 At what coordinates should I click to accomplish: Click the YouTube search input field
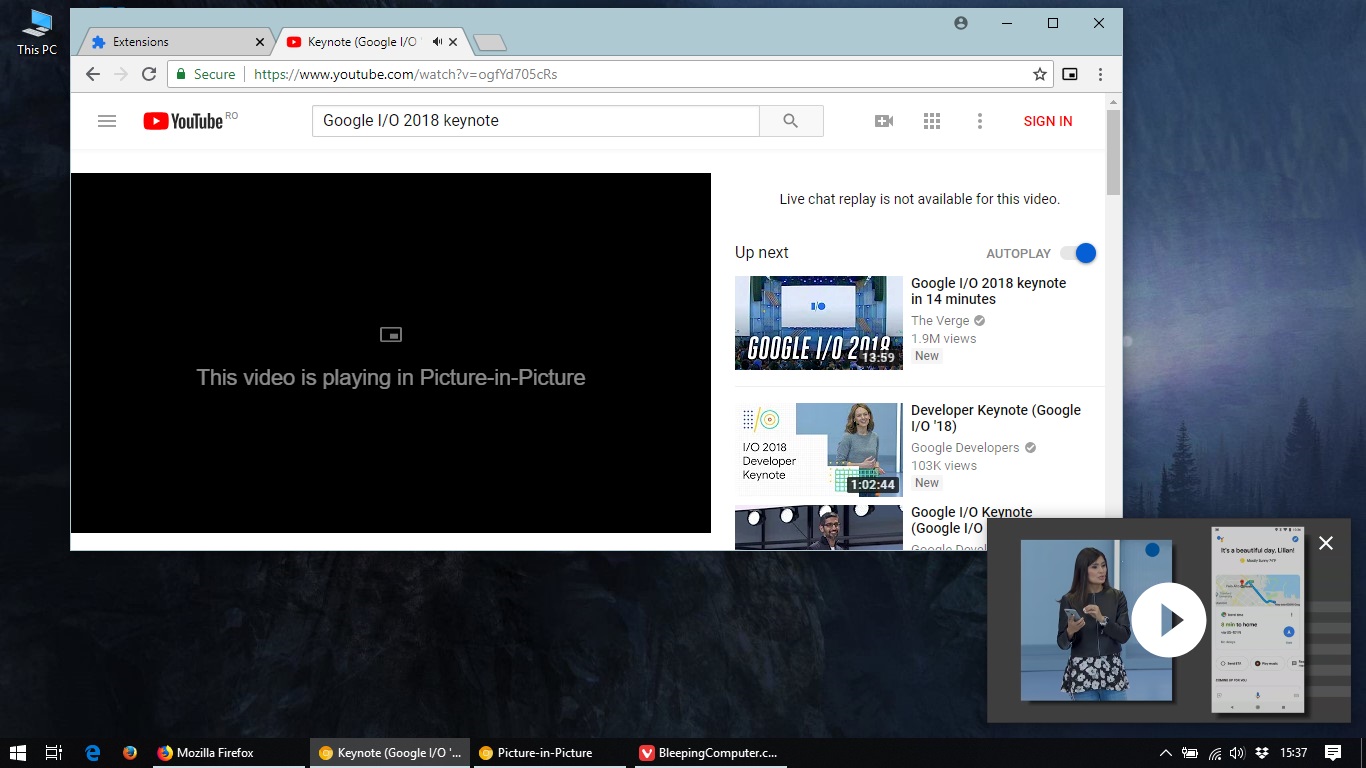(x=536, y=121)
